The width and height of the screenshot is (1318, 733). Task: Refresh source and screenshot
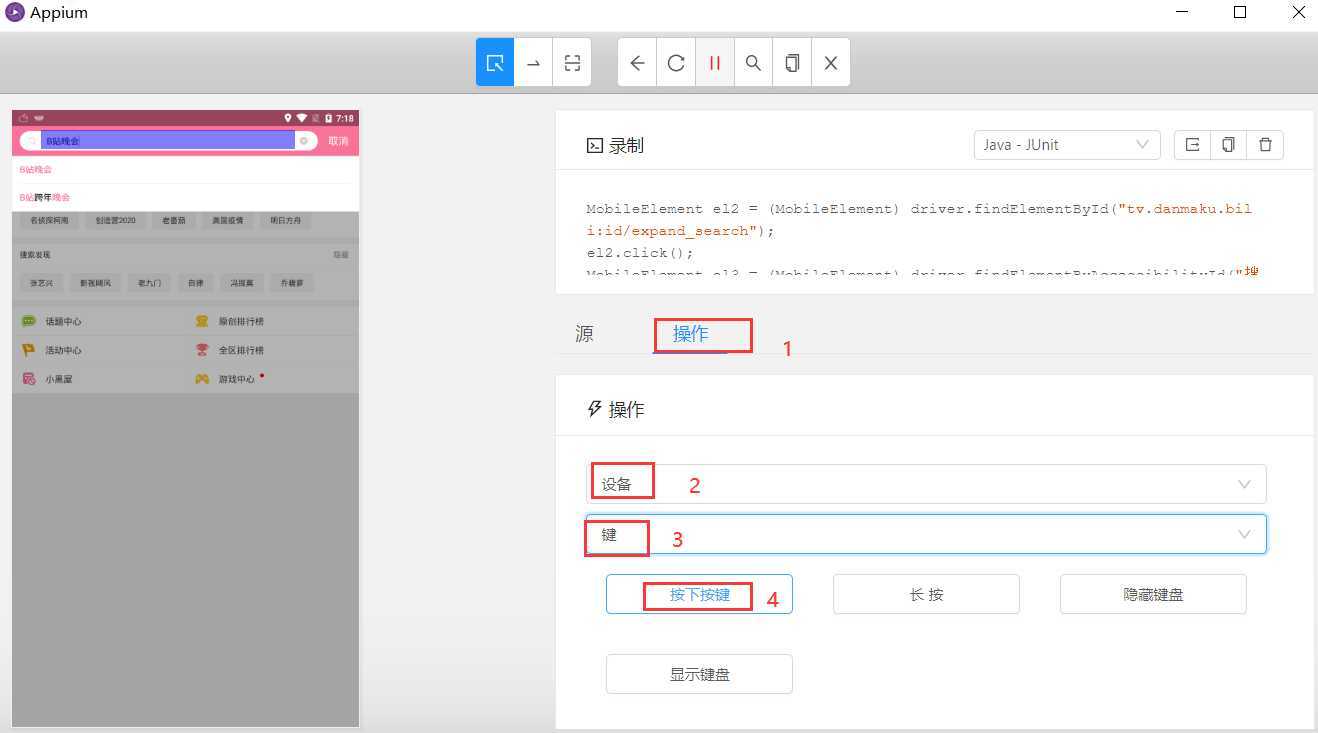tap(676, 63)
